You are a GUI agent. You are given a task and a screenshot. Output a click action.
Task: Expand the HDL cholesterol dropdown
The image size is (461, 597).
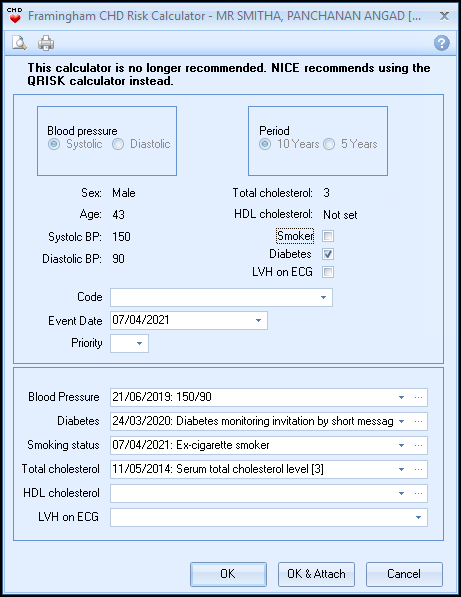point(401,493)
